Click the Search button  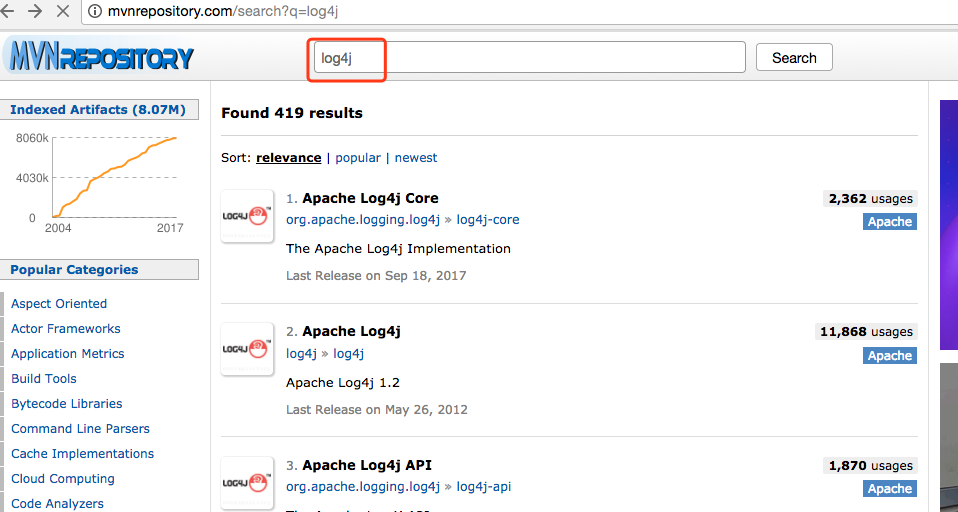tap(794, 57)
